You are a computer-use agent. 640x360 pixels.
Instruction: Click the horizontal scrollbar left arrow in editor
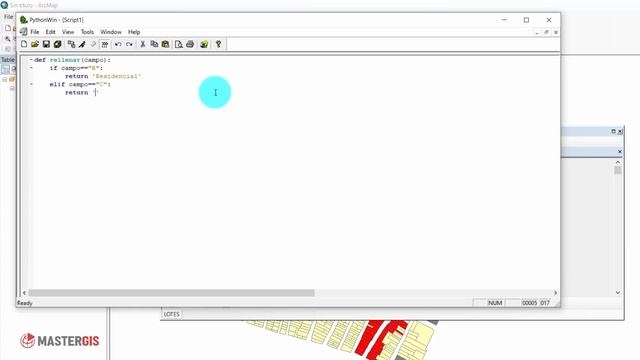[x=24, y=293]
